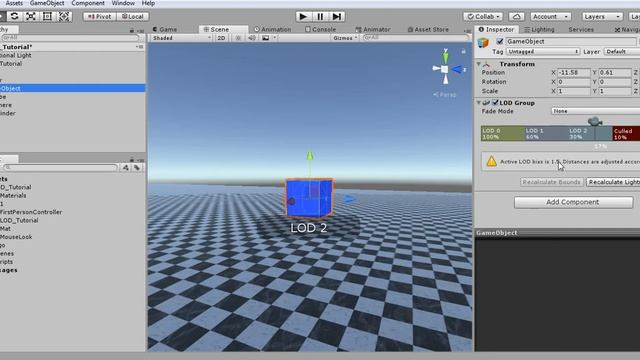Select the Rect tool in toolbar
Screen dimensions: 640x360
[47, 16]
